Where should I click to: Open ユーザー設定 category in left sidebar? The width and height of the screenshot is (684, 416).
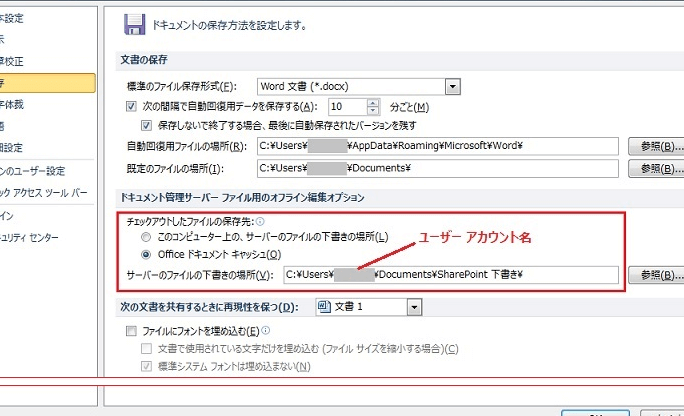click(x=30, y=171)
